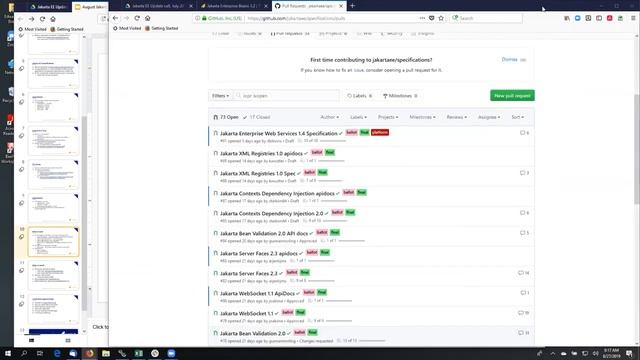640x360 pixels.
Task: Open page actions three-dot menu in address bar
Action: [x=422, y=18]
